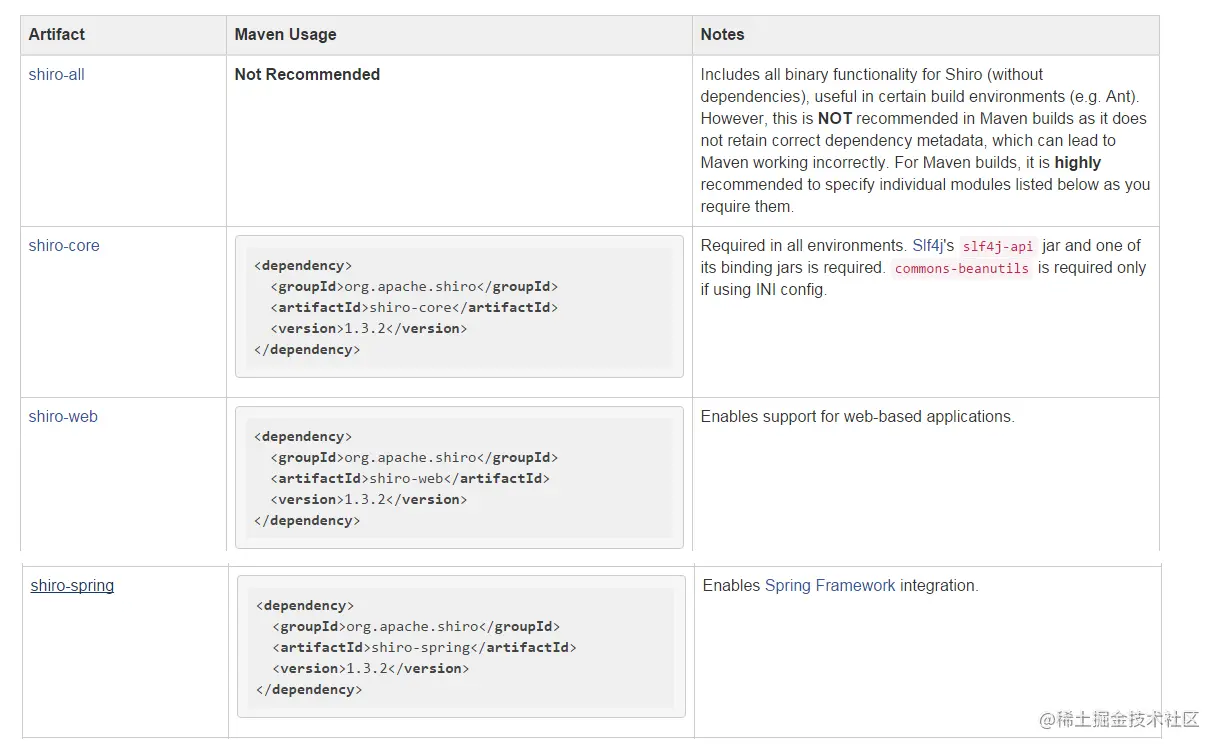The image size is (1221, 751).
Task: Open the shiro-core artifact link
Action: 64,245
